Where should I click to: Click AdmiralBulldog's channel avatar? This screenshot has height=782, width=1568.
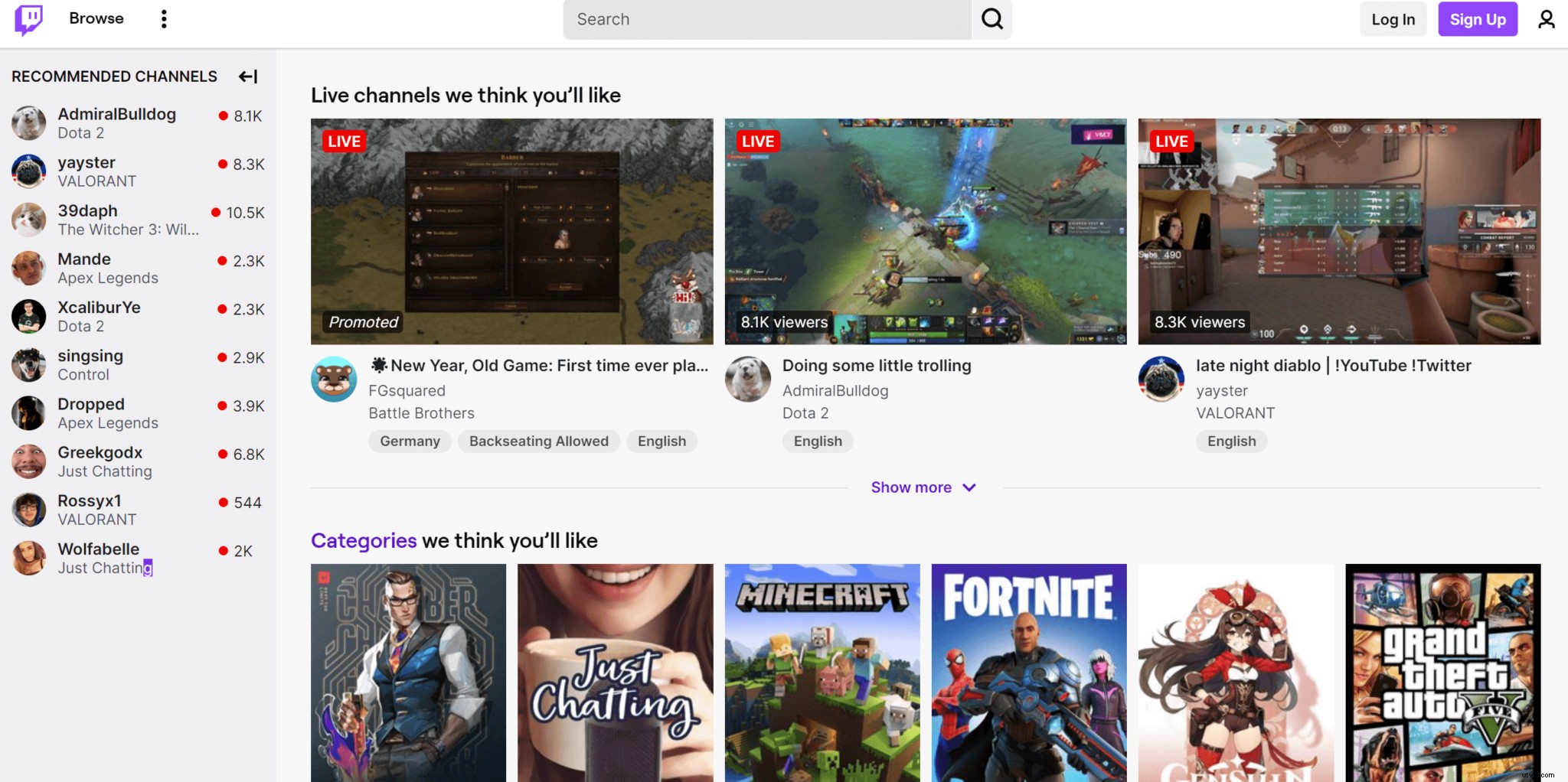point(28,122)
